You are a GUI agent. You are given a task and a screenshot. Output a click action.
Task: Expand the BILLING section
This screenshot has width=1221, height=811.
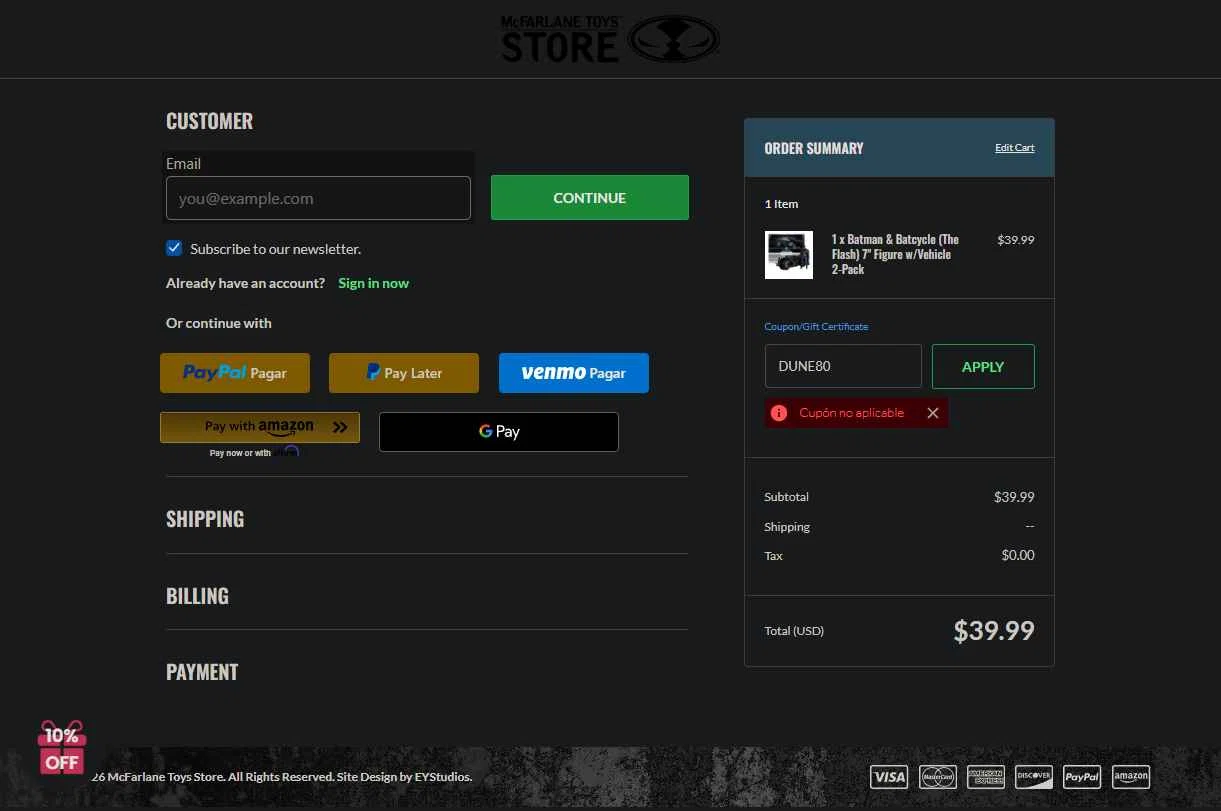click(197, 596)
